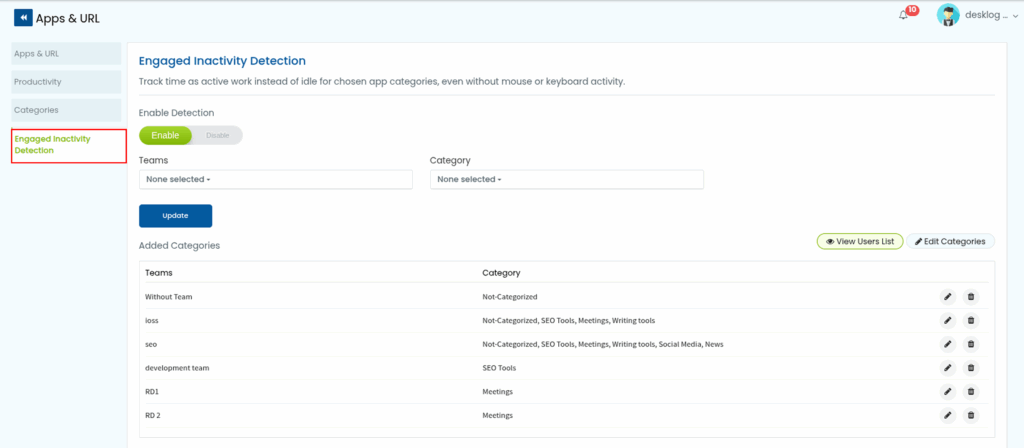The height and width of the screenshot is (448, 1024).
Task: Open the Teams dropdown
Action: pos(275,179)
